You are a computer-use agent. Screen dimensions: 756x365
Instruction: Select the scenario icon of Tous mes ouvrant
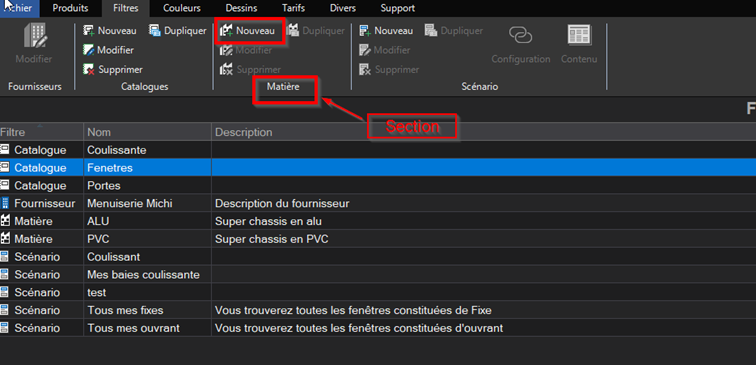click(x=5, y=328)
